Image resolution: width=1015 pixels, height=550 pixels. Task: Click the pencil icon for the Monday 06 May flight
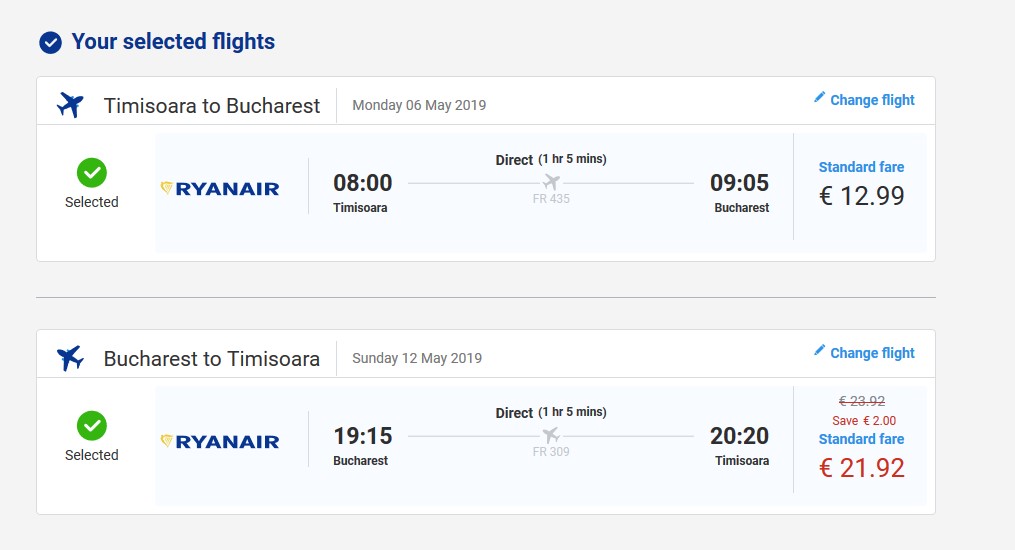pos(820,98)
